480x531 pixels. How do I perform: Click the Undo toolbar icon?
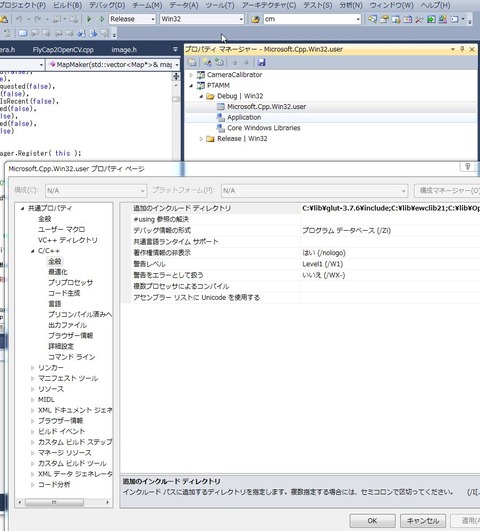tap(19, 19)
